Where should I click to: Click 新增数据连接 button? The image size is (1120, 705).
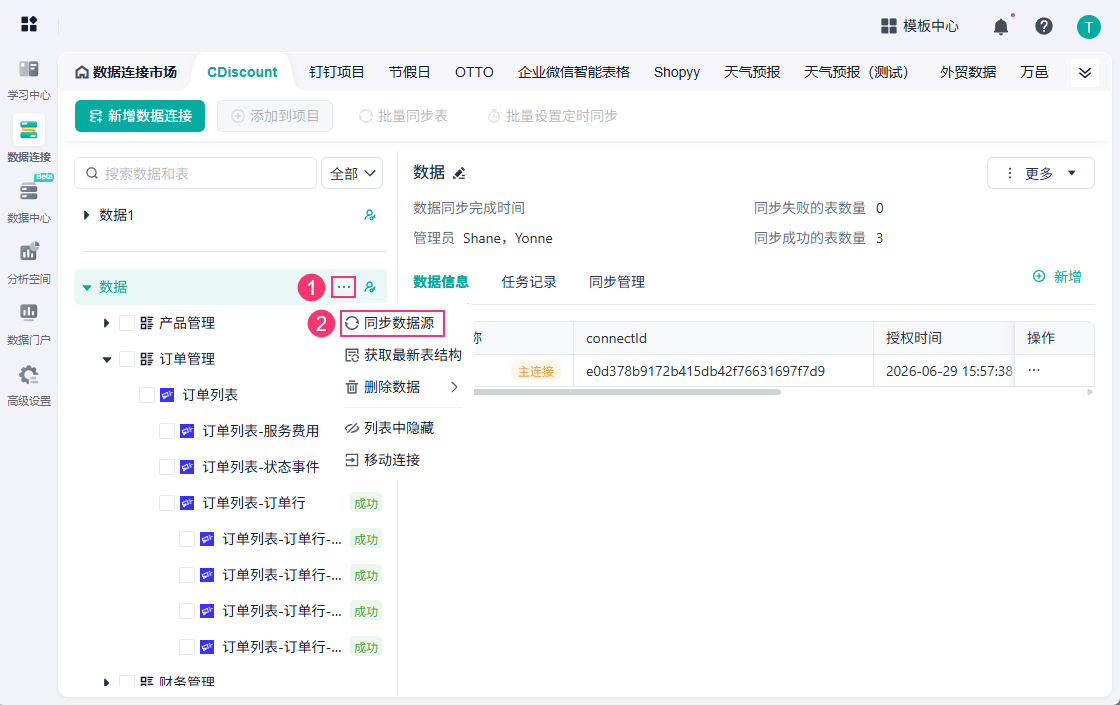(140, 116)
